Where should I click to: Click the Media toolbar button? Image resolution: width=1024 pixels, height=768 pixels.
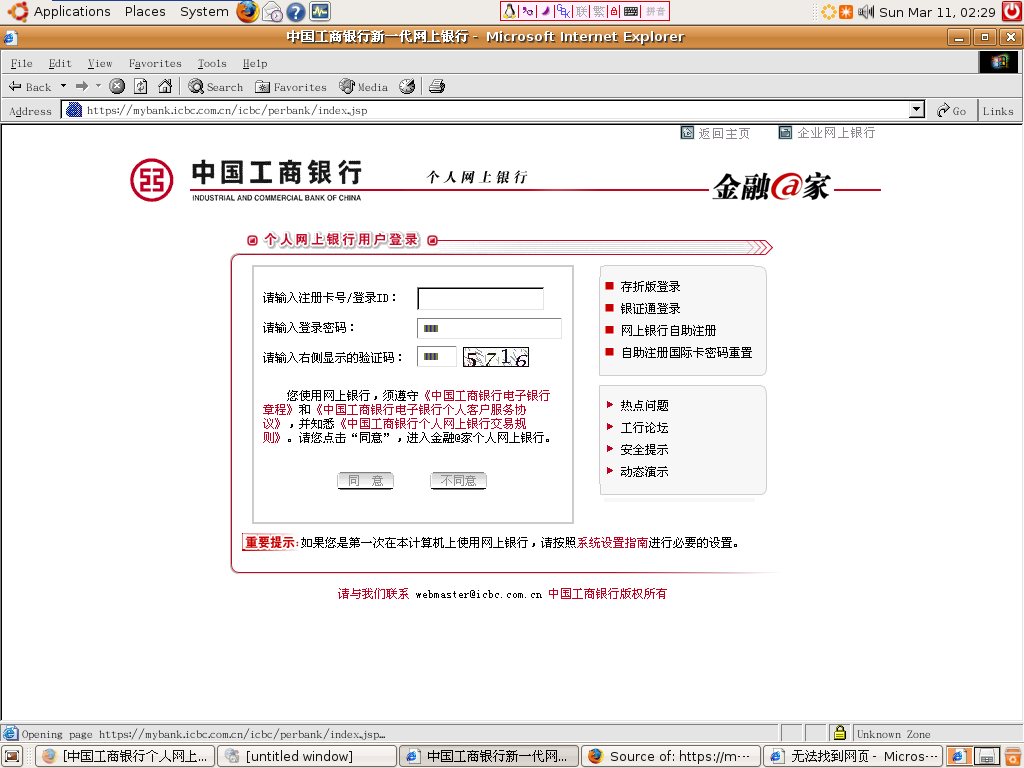click(364, 86)
